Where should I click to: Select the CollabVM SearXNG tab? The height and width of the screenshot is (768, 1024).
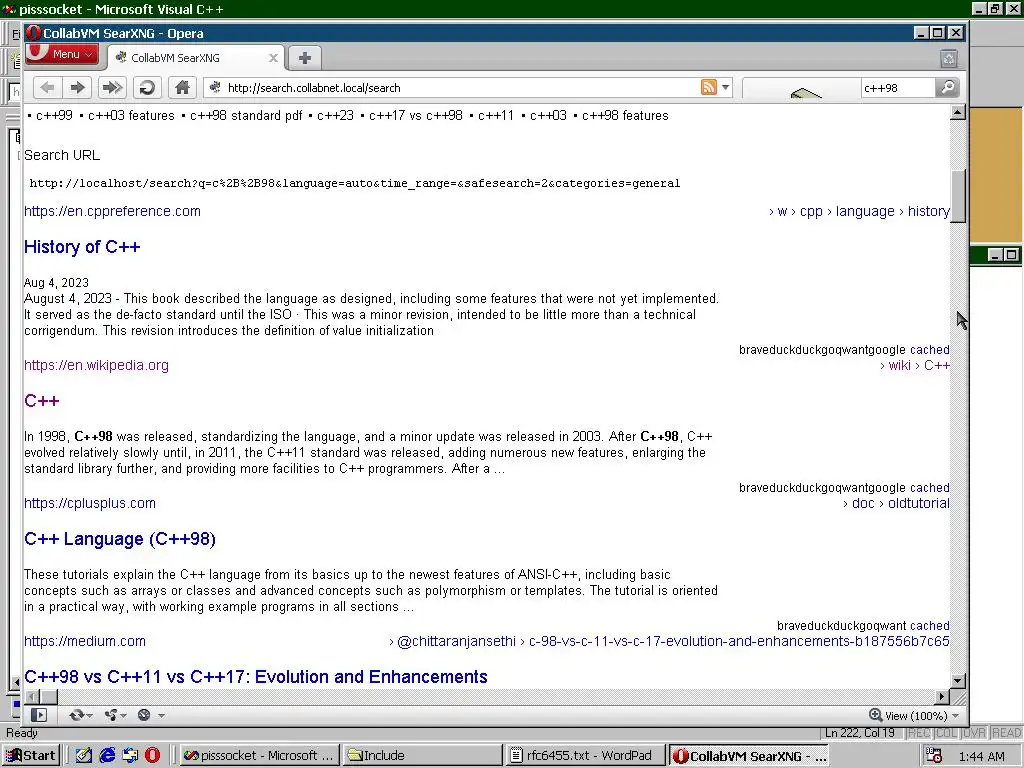tap(195, 58)
